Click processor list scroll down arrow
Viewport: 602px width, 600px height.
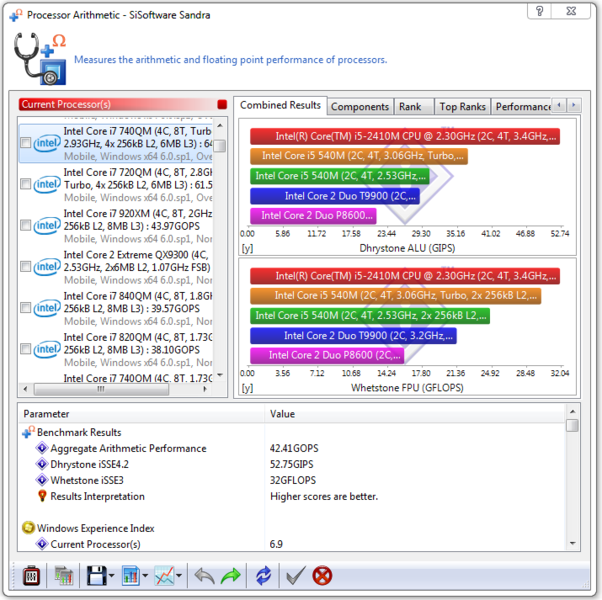220,375
